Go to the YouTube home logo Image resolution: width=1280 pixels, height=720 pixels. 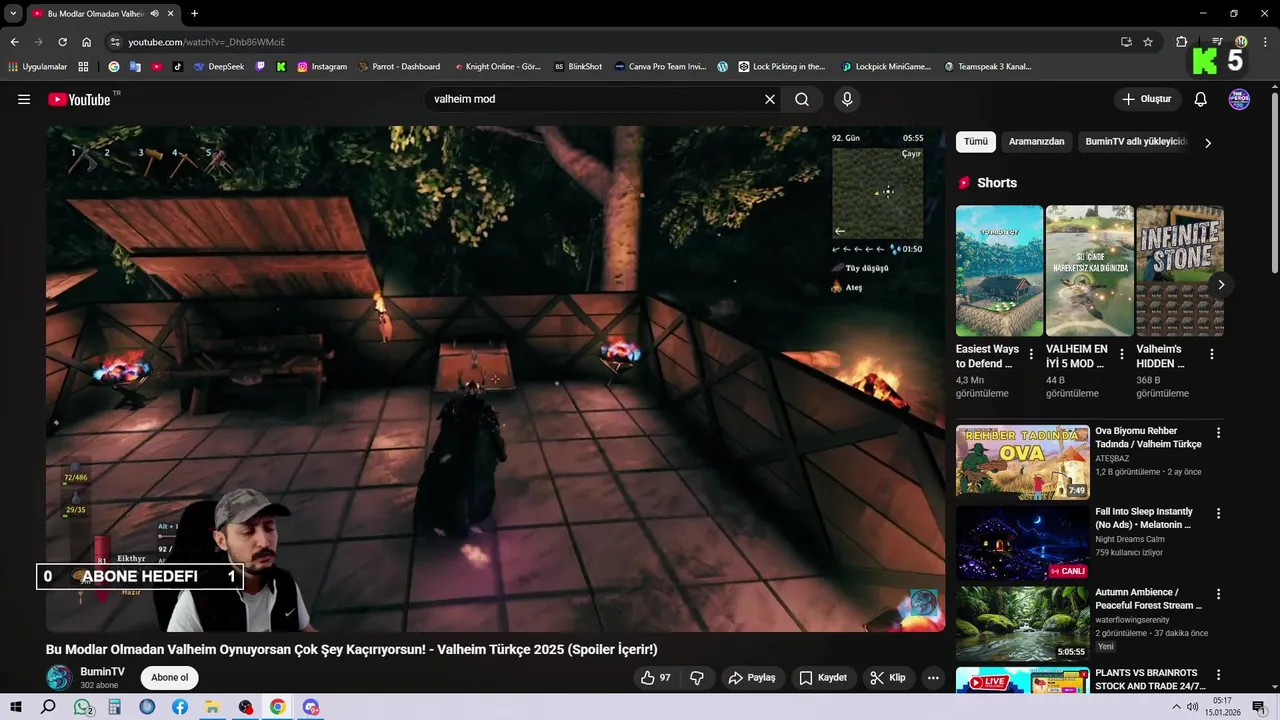80,99
